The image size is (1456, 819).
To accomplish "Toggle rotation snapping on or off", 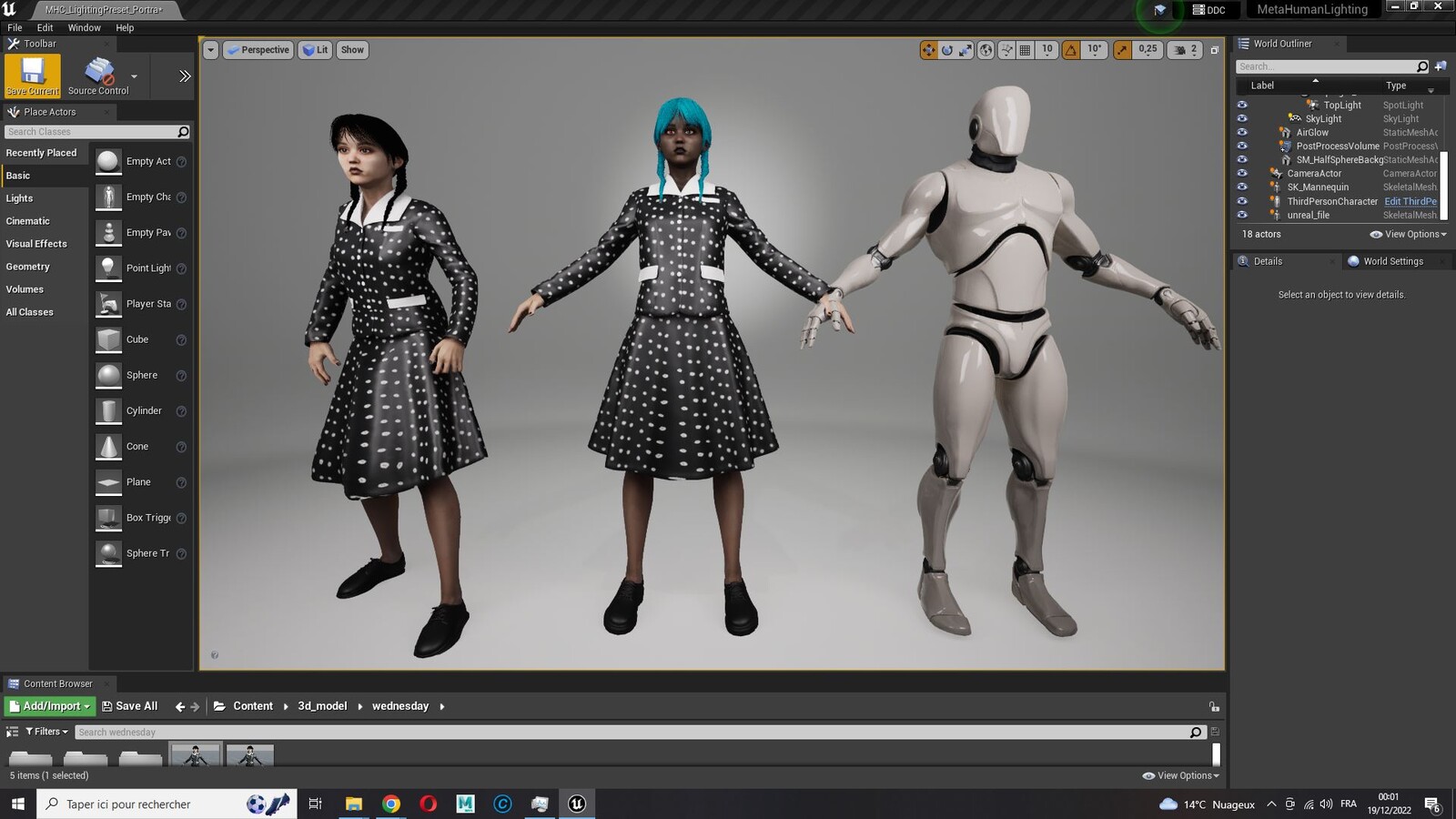I will click(x=1071, y=50).
